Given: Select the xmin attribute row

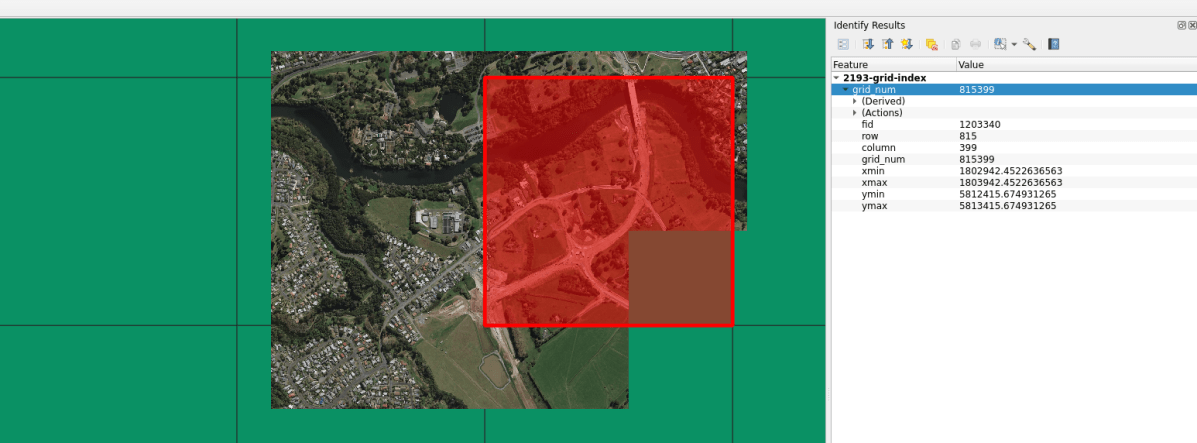Looking at the screenshot, I should 873,171.
